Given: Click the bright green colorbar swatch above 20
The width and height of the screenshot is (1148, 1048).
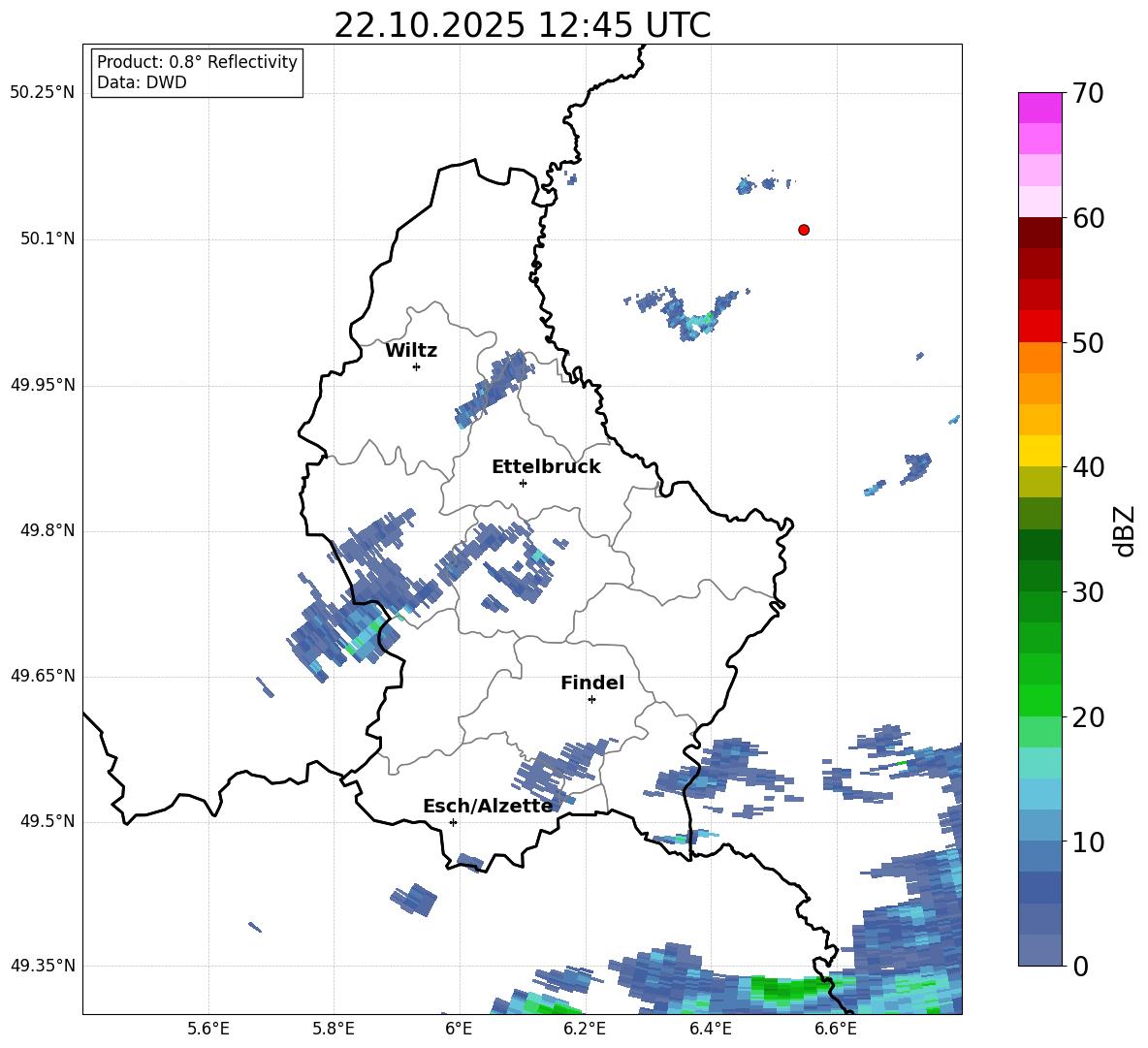Looking at the screenshot, I should tap(1039, 700).
